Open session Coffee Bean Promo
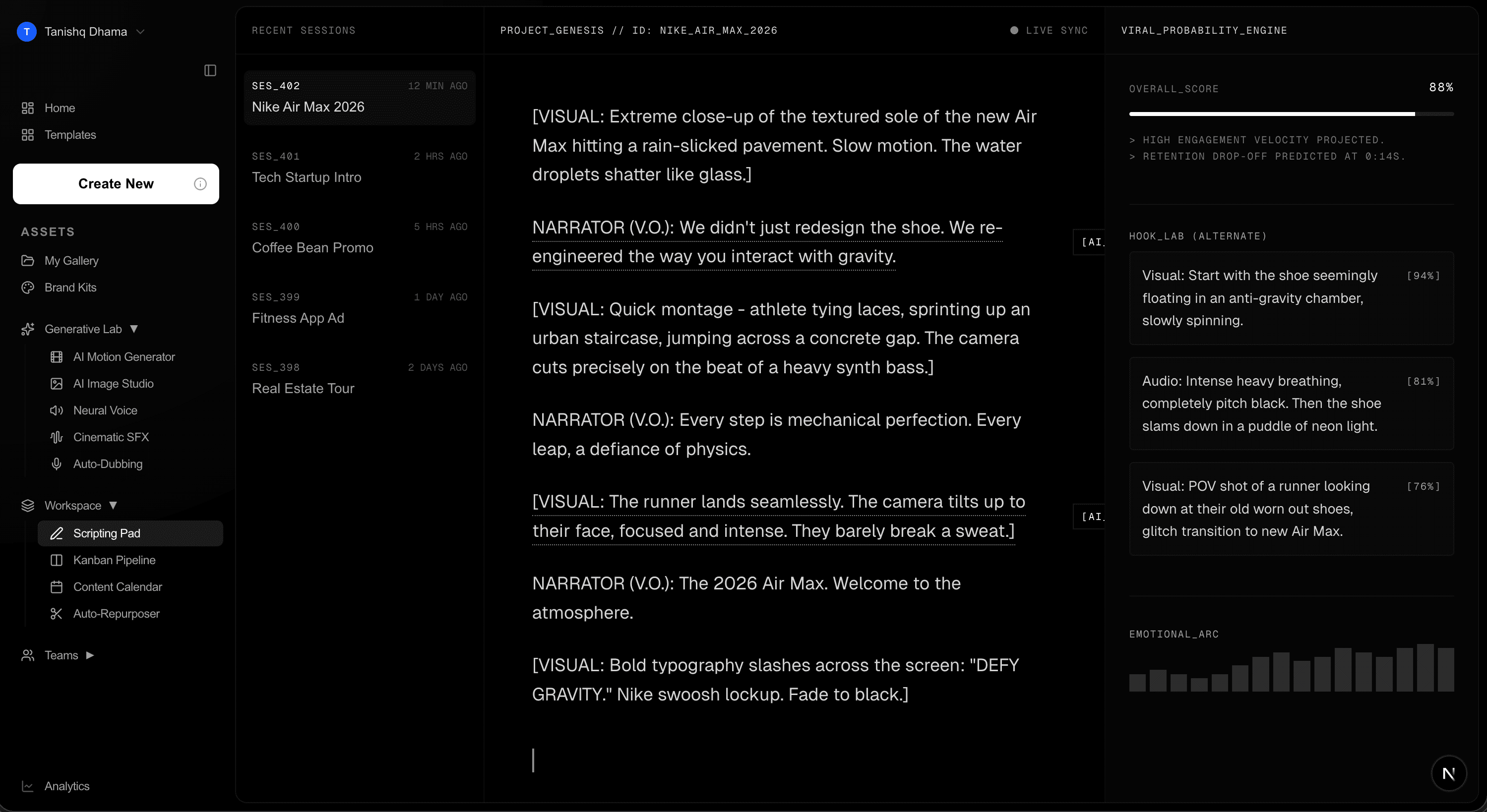 (360, 238)
